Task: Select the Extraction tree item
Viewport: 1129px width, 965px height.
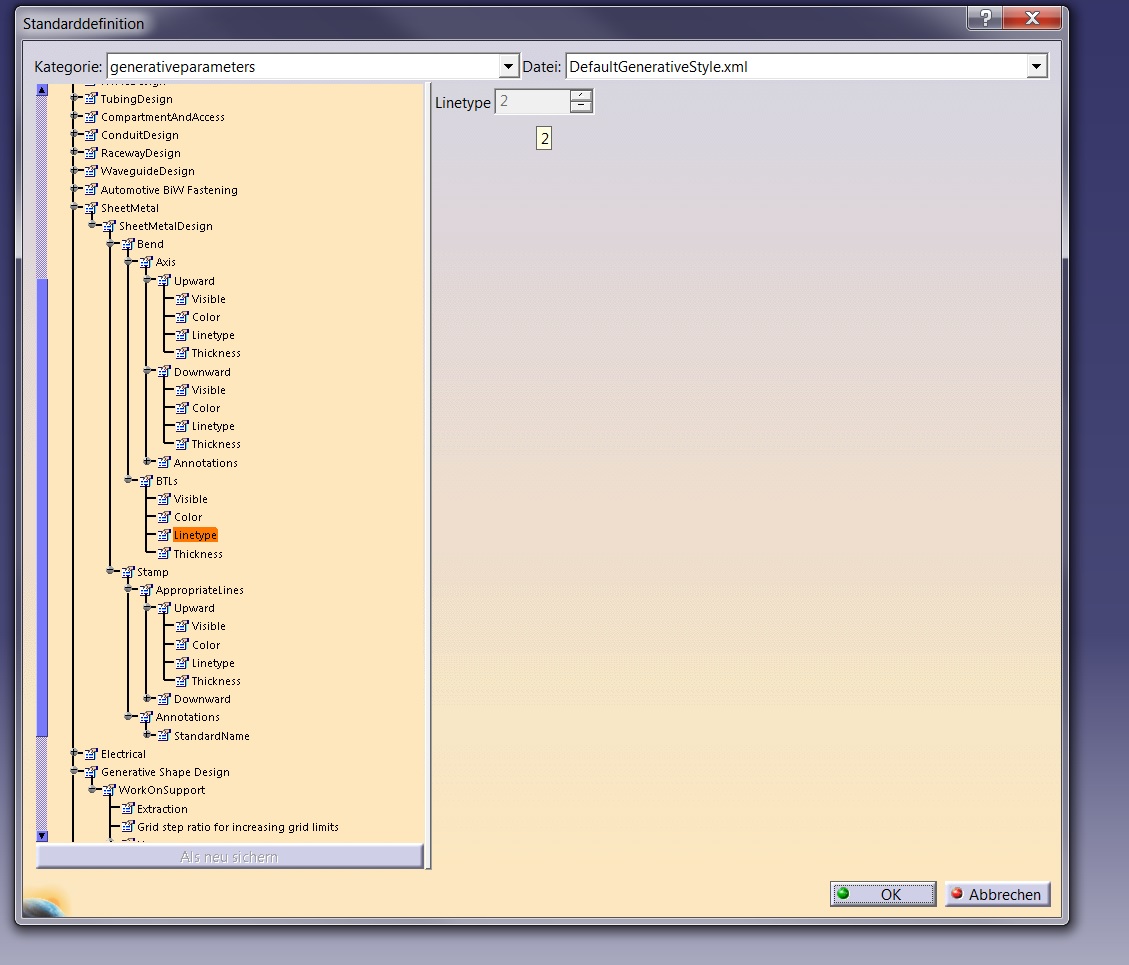Action: coord(162,809)
